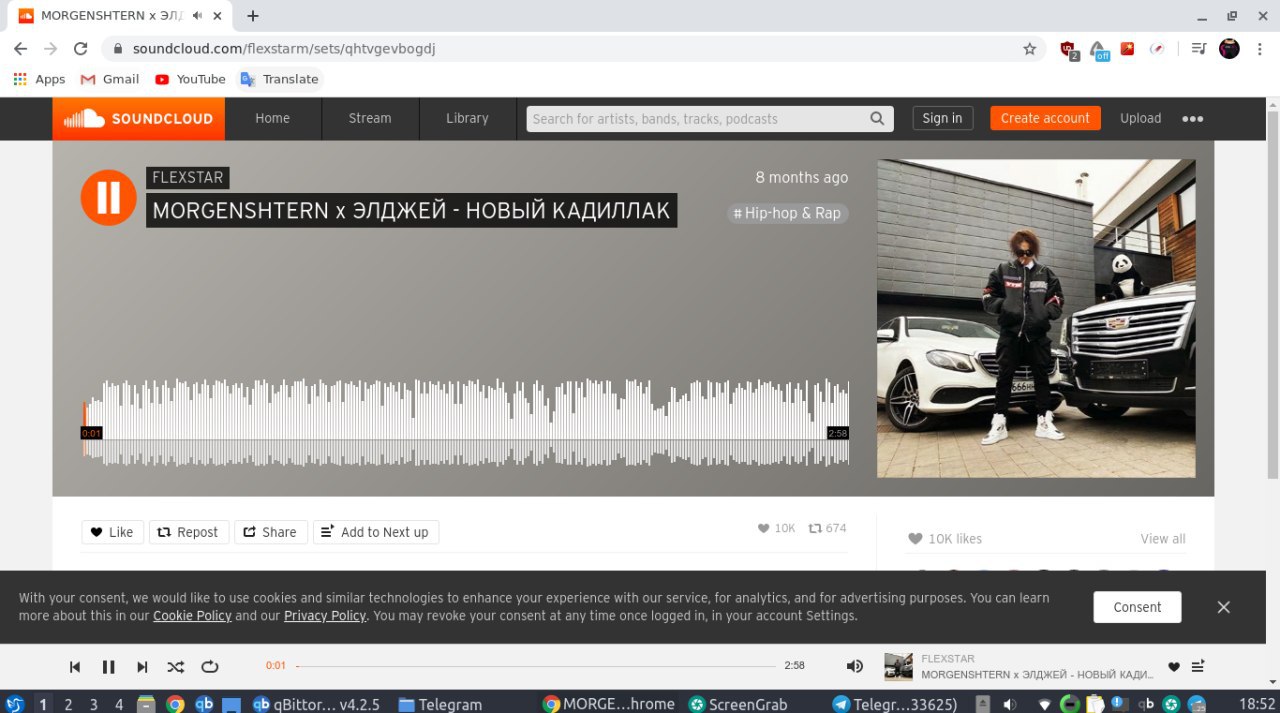This screenshot has width=1280, height=713.
Task: Click the Sign in button
Action: click(x=942, y=118)
